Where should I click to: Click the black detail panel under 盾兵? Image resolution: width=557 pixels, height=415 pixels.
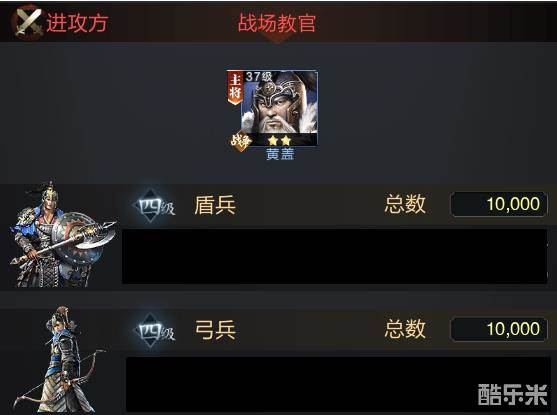point(334,256)
